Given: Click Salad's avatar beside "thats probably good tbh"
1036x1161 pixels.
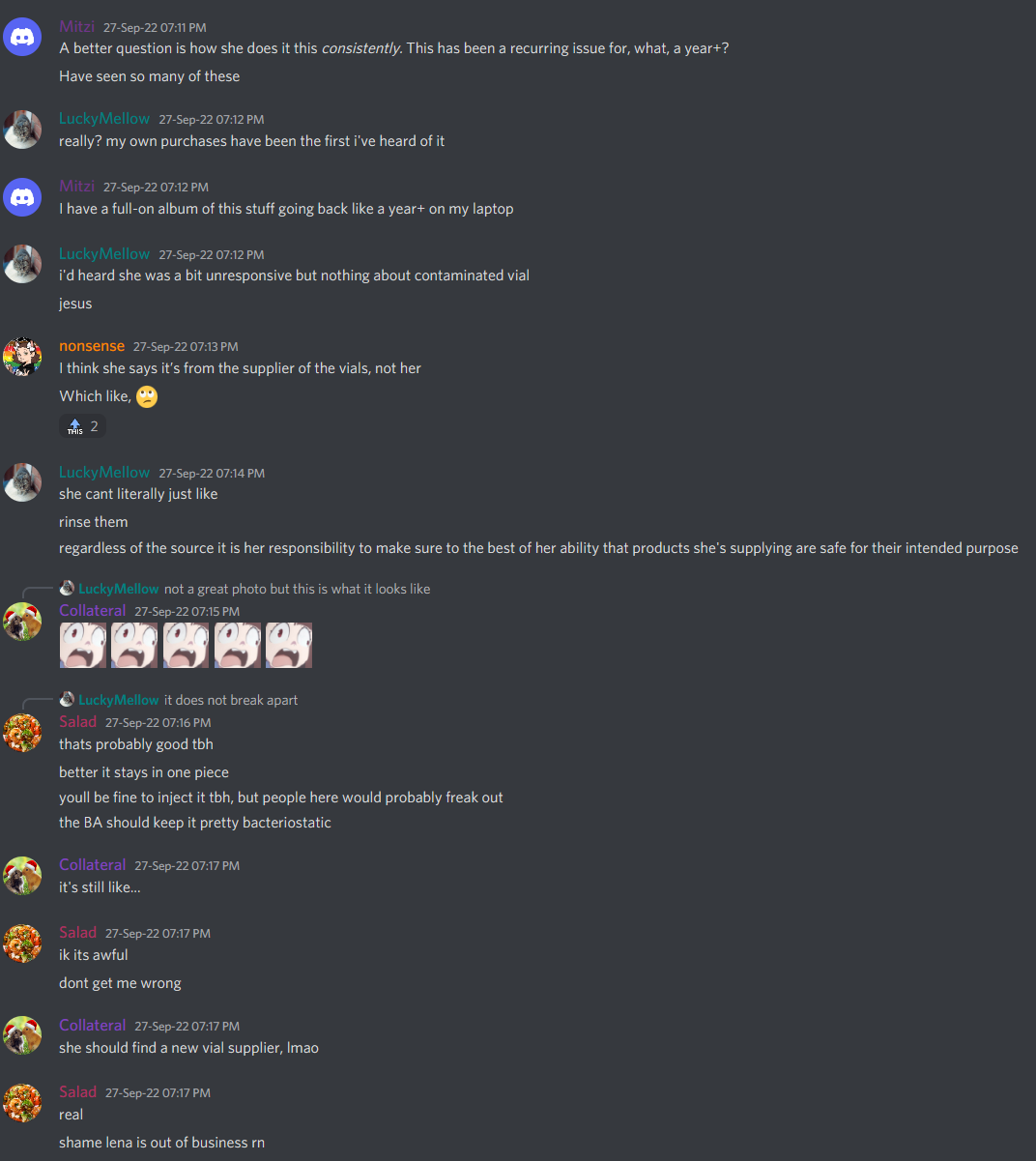Looking at the screenshot, I should click(x=22, y=733).
